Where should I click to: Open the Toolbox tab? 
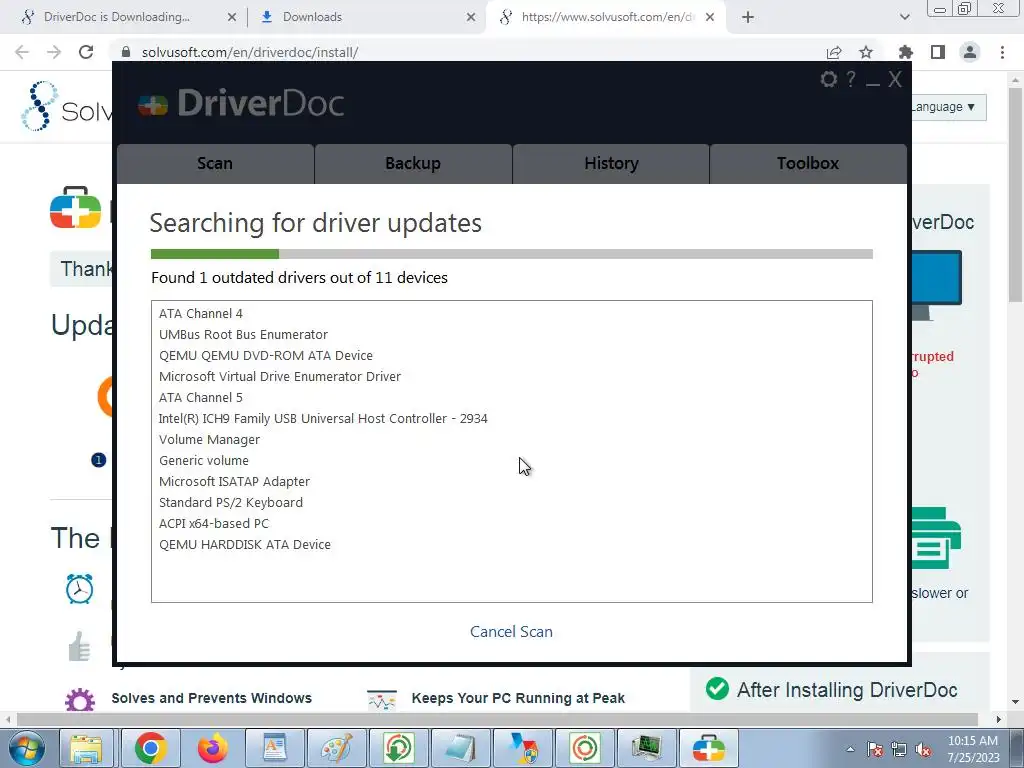pos(808,164)
